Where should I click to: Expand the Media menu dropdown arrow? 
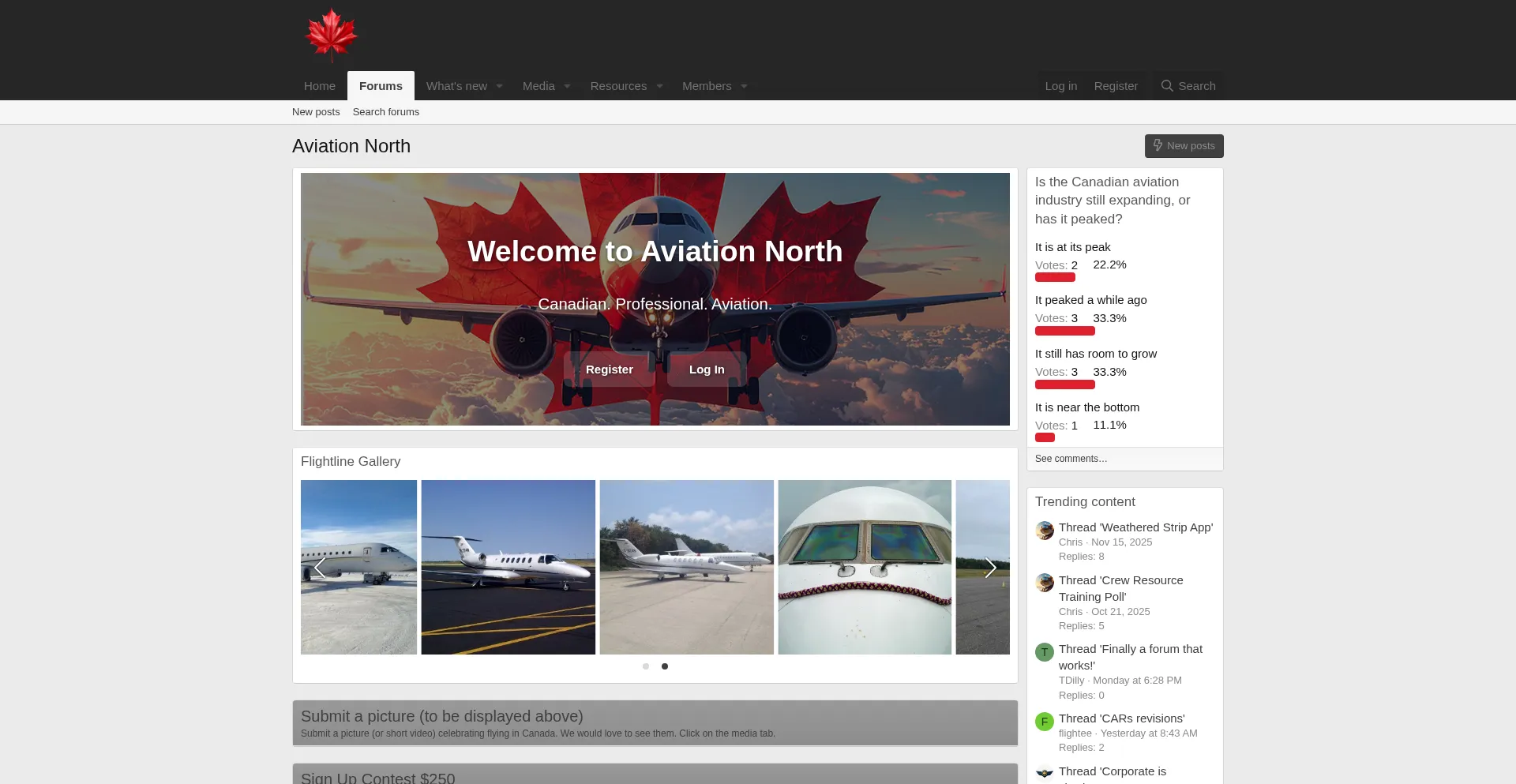pos(567,86)
